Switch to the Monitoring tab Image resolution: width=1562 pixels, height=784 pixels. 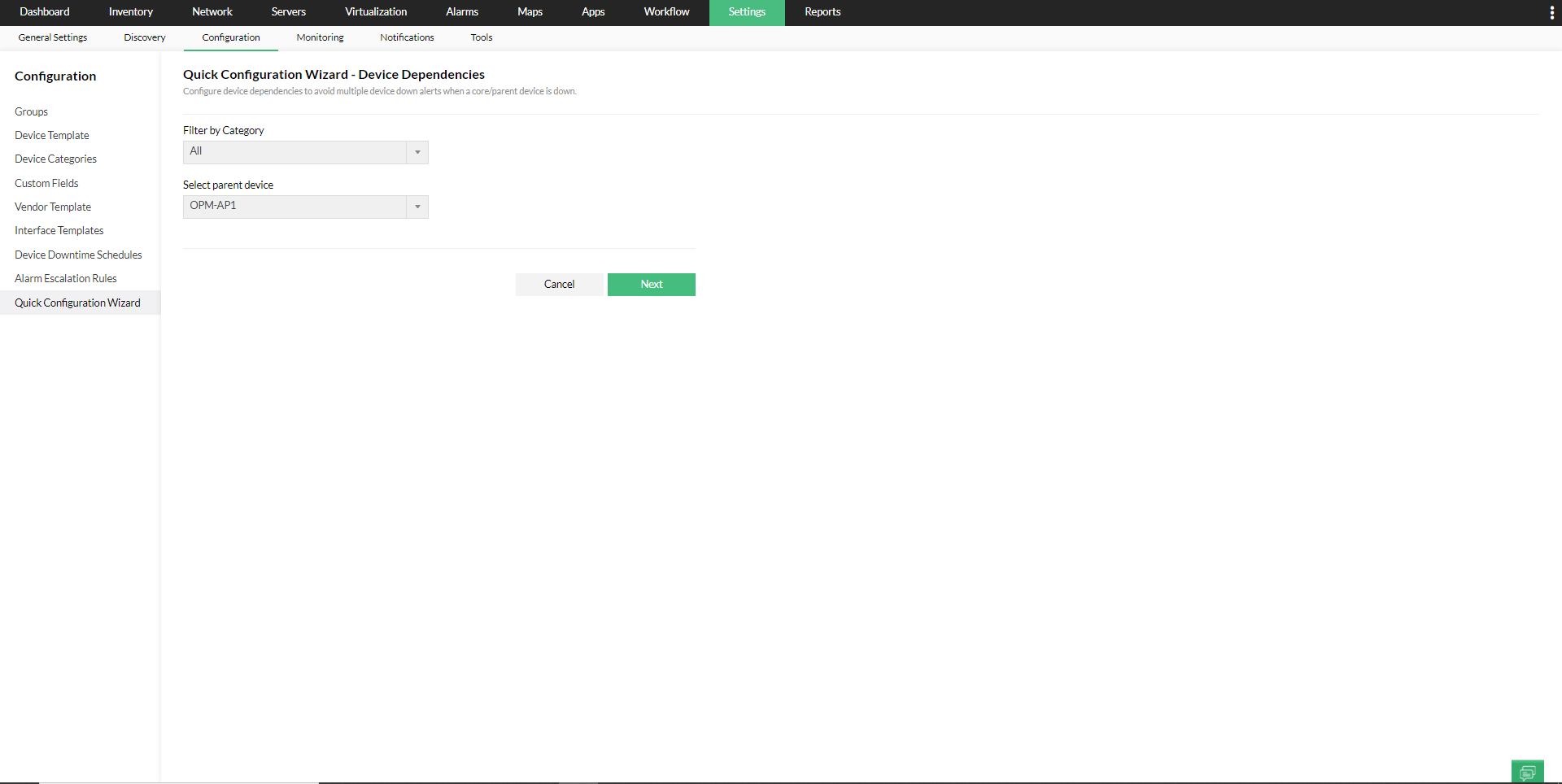click(320, 37)
